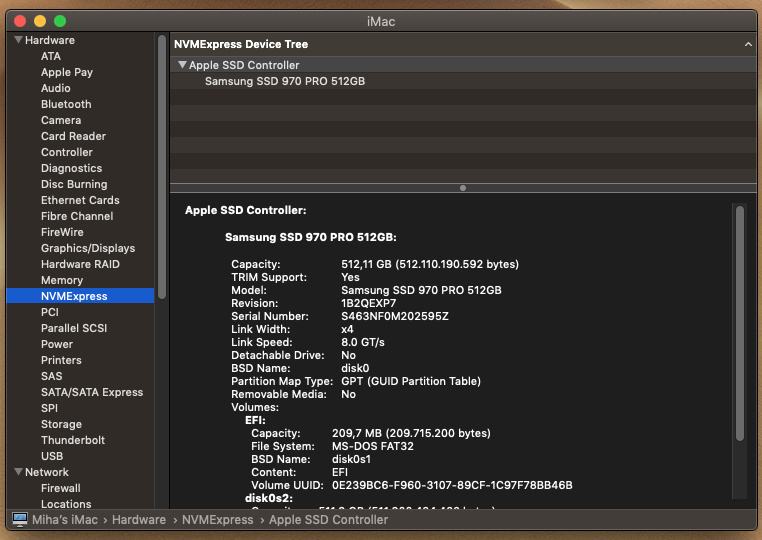
Task: Click the green zoom window button
Action: (60, 21)
